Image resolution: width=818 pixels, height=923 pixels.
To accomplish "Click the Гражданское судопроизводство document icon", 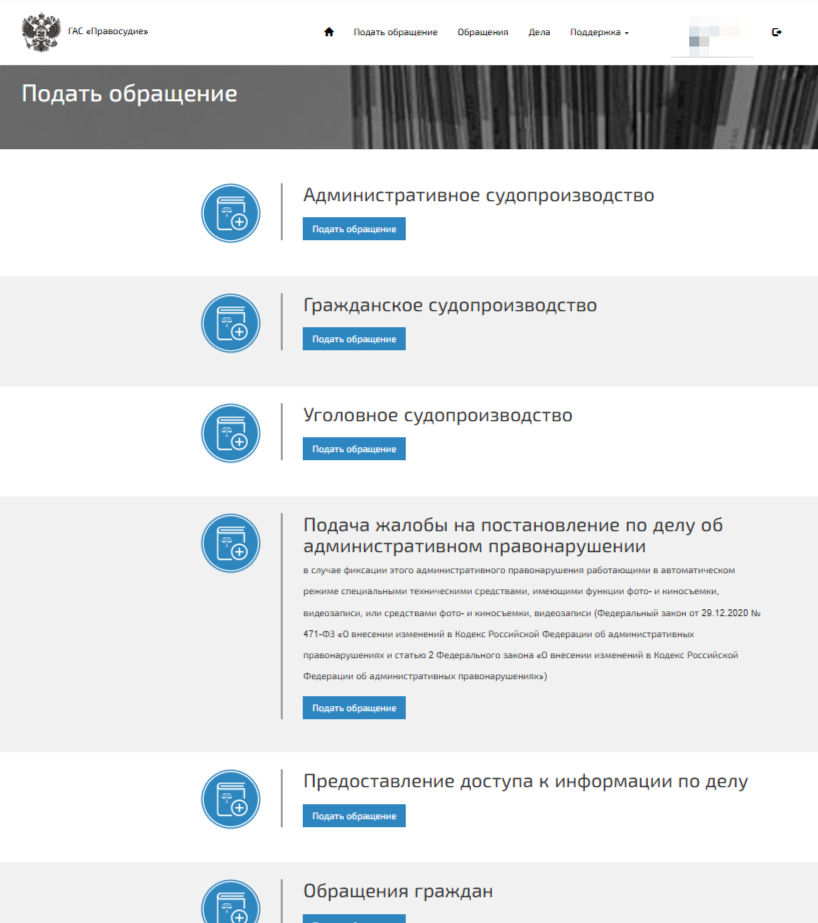I will pyautogui.click(x=231, y=323).
